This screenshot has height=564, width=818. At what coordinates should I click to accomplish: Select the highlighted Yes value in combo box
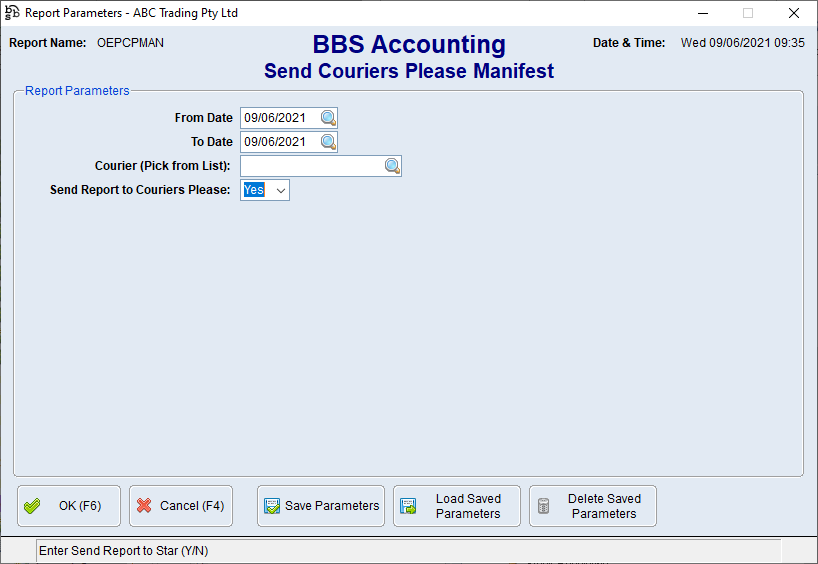coord(254,190)
